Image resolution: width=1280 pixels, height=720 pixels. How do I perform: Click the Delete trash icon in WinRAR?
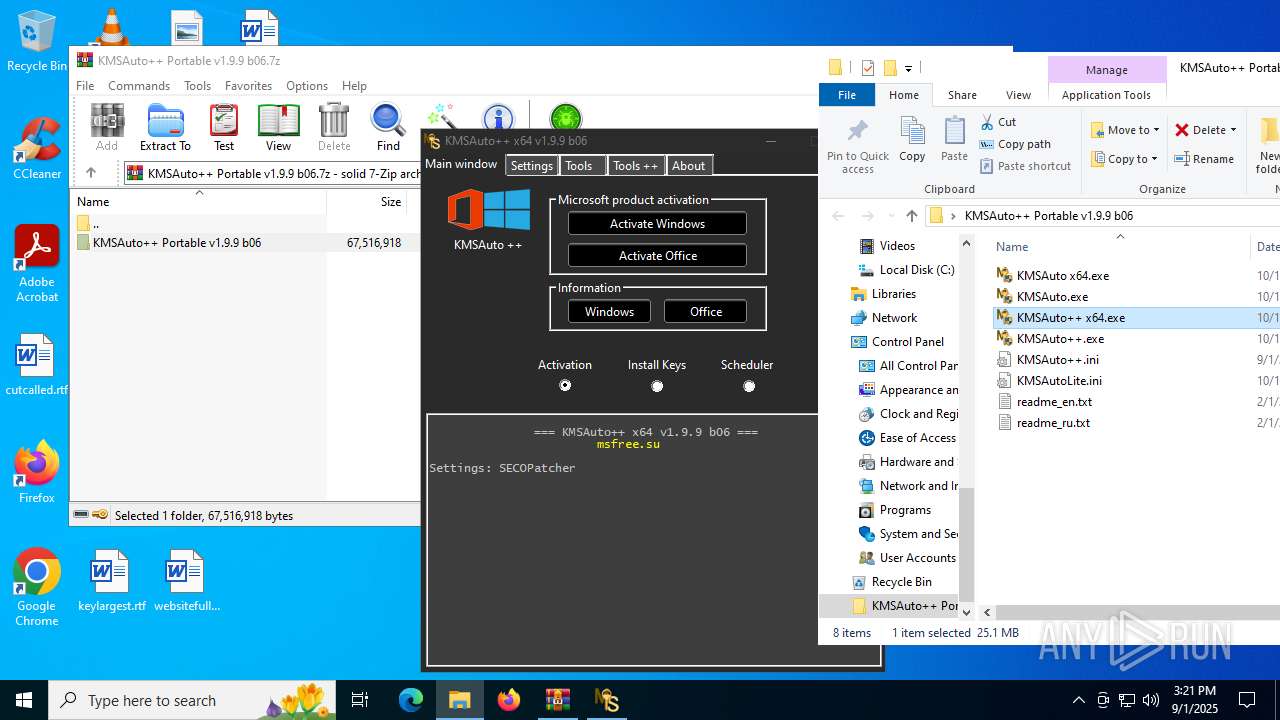pyautogui.click(x=334, y=127)
